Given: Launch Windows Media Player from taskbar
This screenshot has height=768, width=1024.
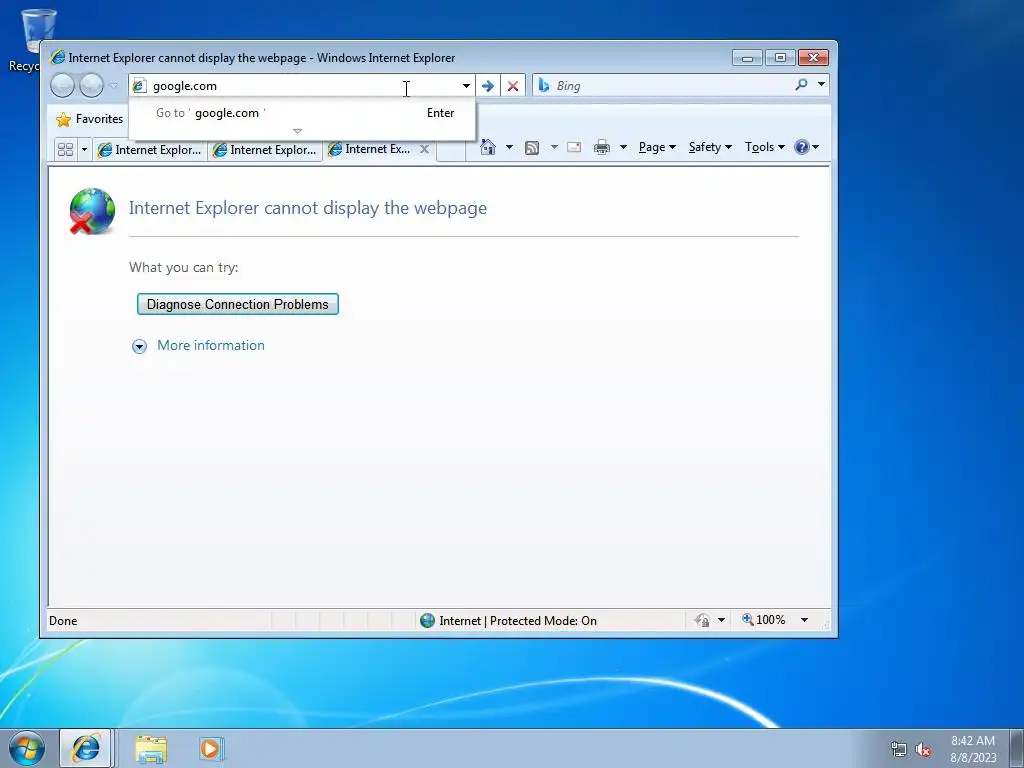Looking at the screenshot, I should (211, 748).
